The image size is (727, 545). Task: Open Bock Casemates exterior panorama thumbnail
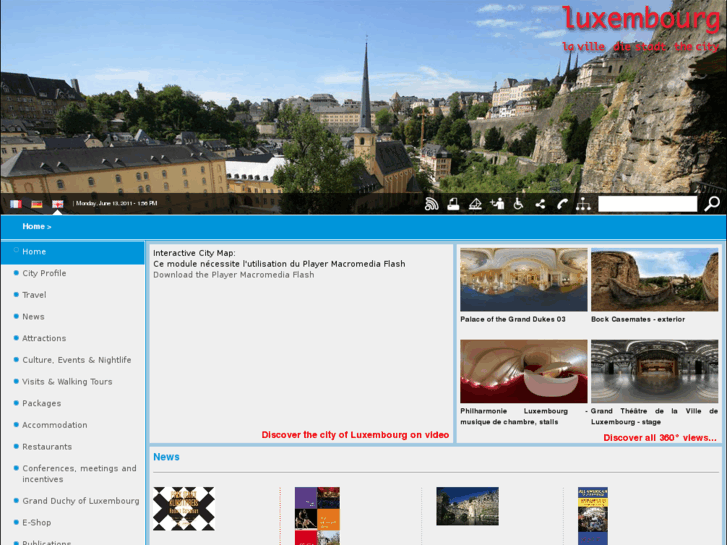654,279
